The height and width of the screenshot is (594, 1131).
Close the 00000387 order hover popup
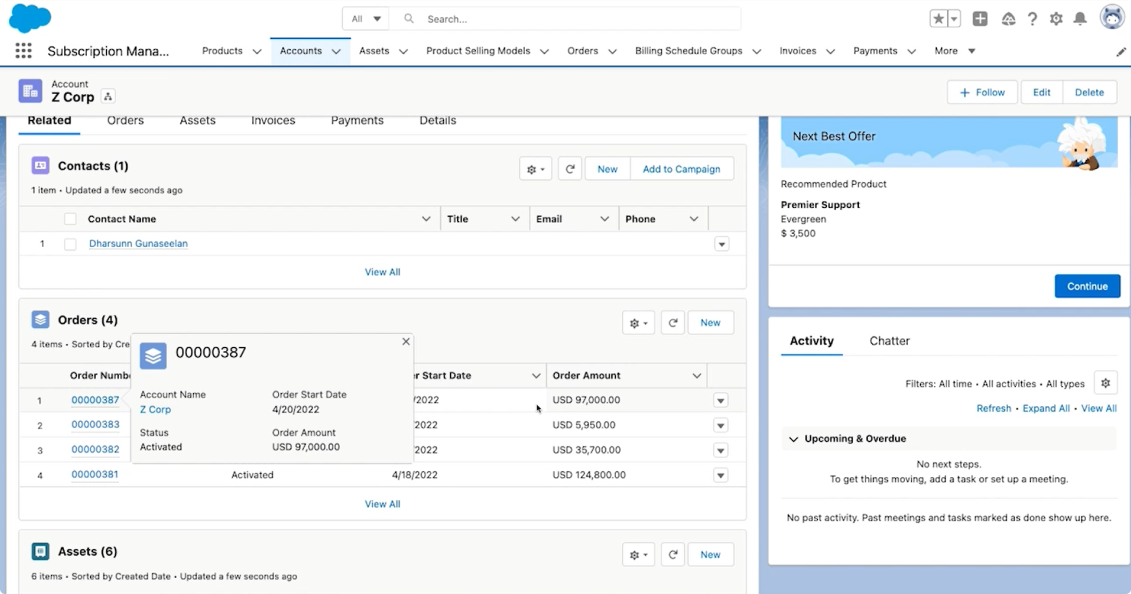pos(406,342)
